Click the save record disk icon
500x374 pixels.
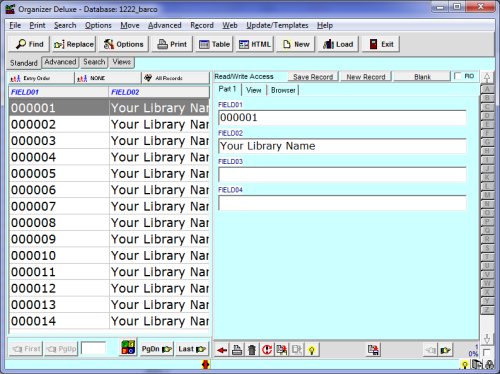pyautogui.click(x=373, y=350)
